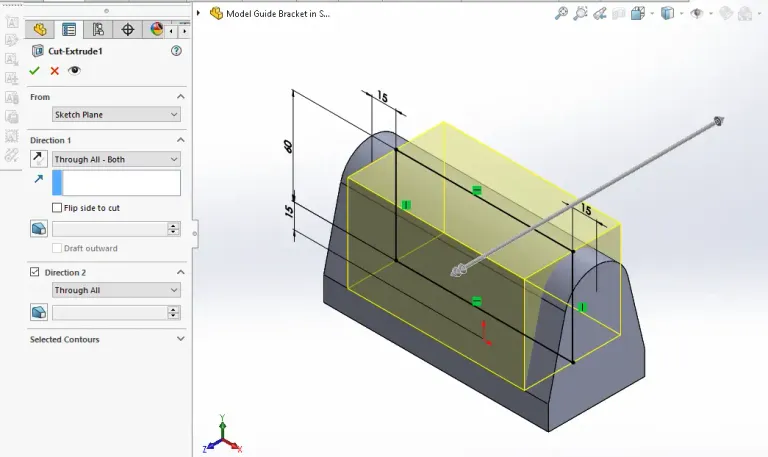Image resolution: width=768 pixels, height=457 pixels.
Task: Open Through All - Both end condition dropdown
Action: (x=116, y=159)
